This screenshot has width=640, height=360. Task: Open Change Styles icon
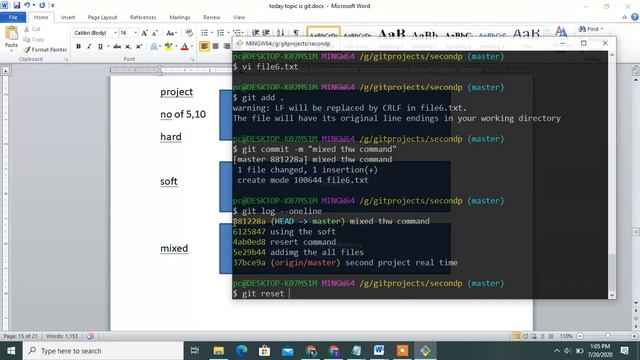pos(561,31)
